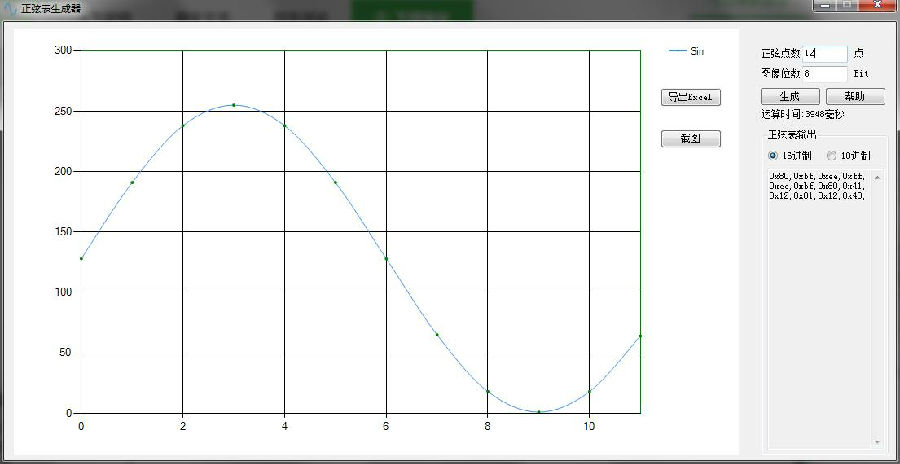Image resolution: width=900 pixels, height=464 pixels.
Task: Click inside the sine table output text box
Action: tap(820, 308)
